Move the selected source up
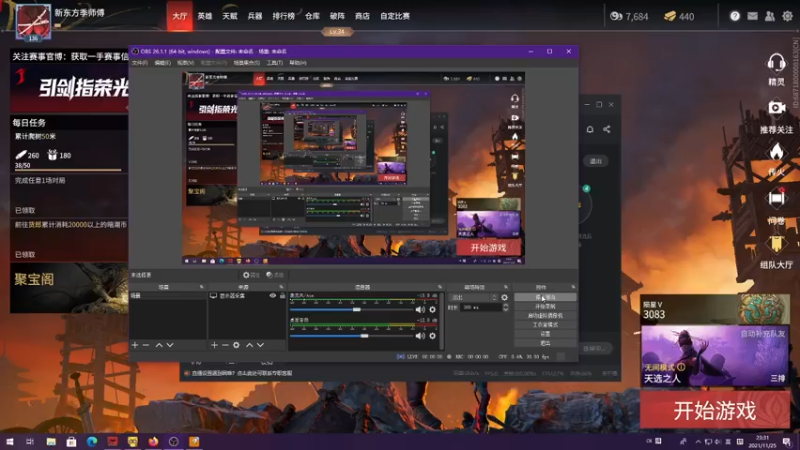Screen dimensions: 800x450 (x=249, y=345)
